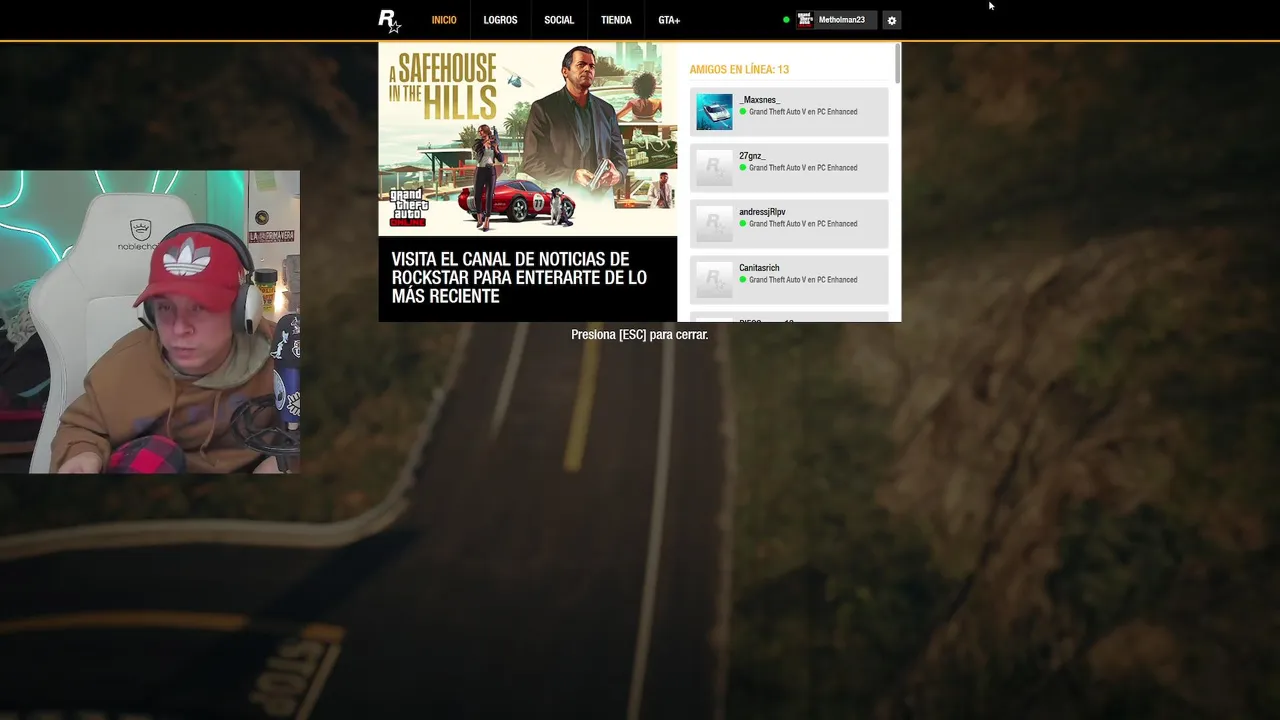Click 27gnz_ game status text
This screenshot has height=720, width=1280.
point(803,168)
